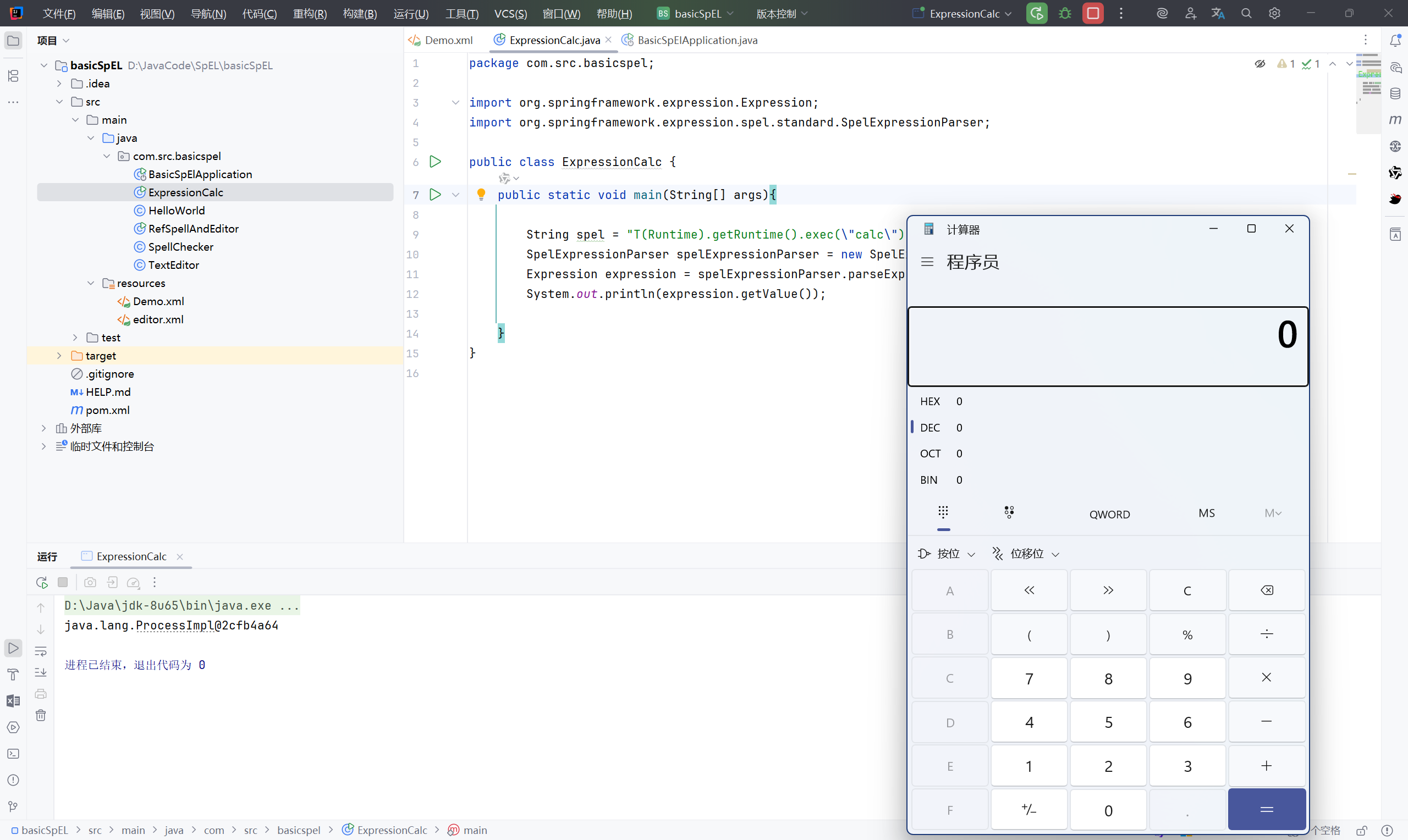Stop the running process with red button
Viewport: 1408px width, 840px height.
[x=1093, y=14]
